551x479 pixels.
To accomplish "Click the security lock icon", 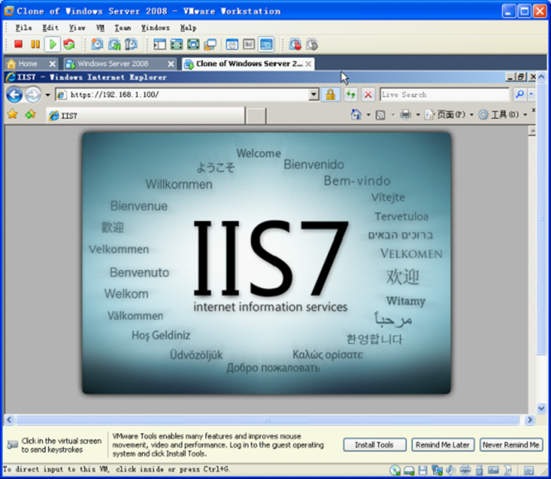I will point(330,95).
